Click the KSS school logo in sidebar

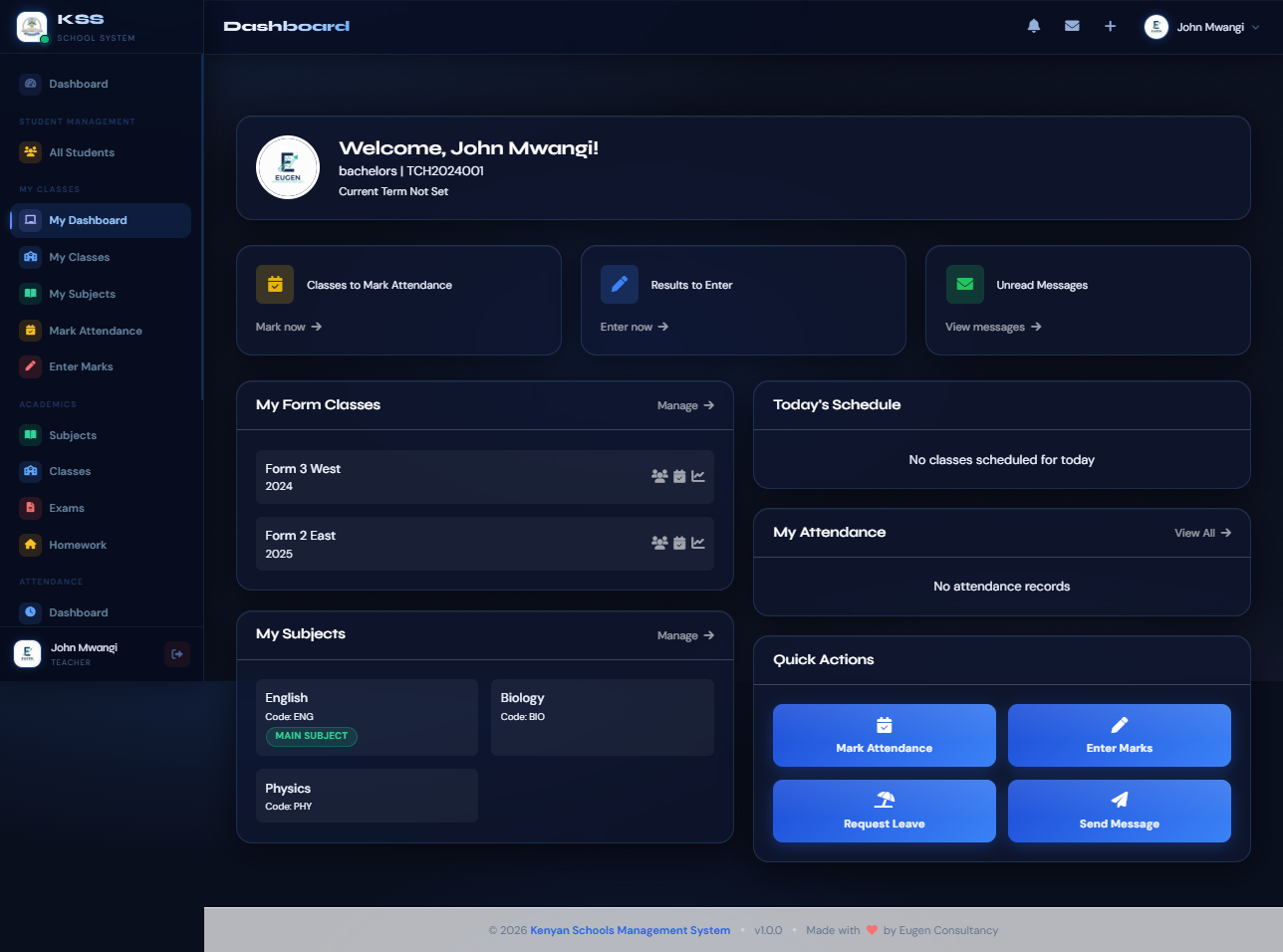pos(32,27)
